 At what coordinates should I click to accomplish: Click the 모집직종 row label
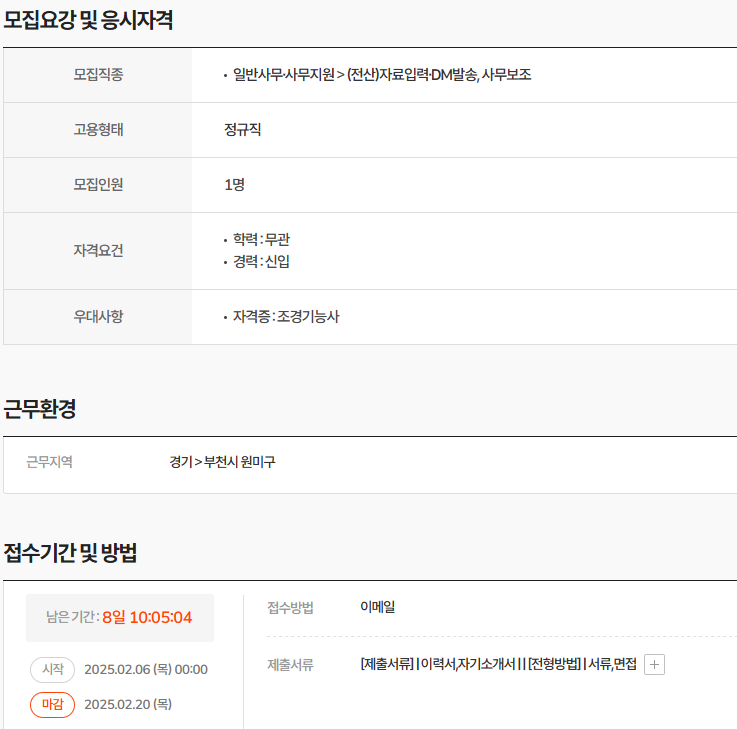pos(98,75)
